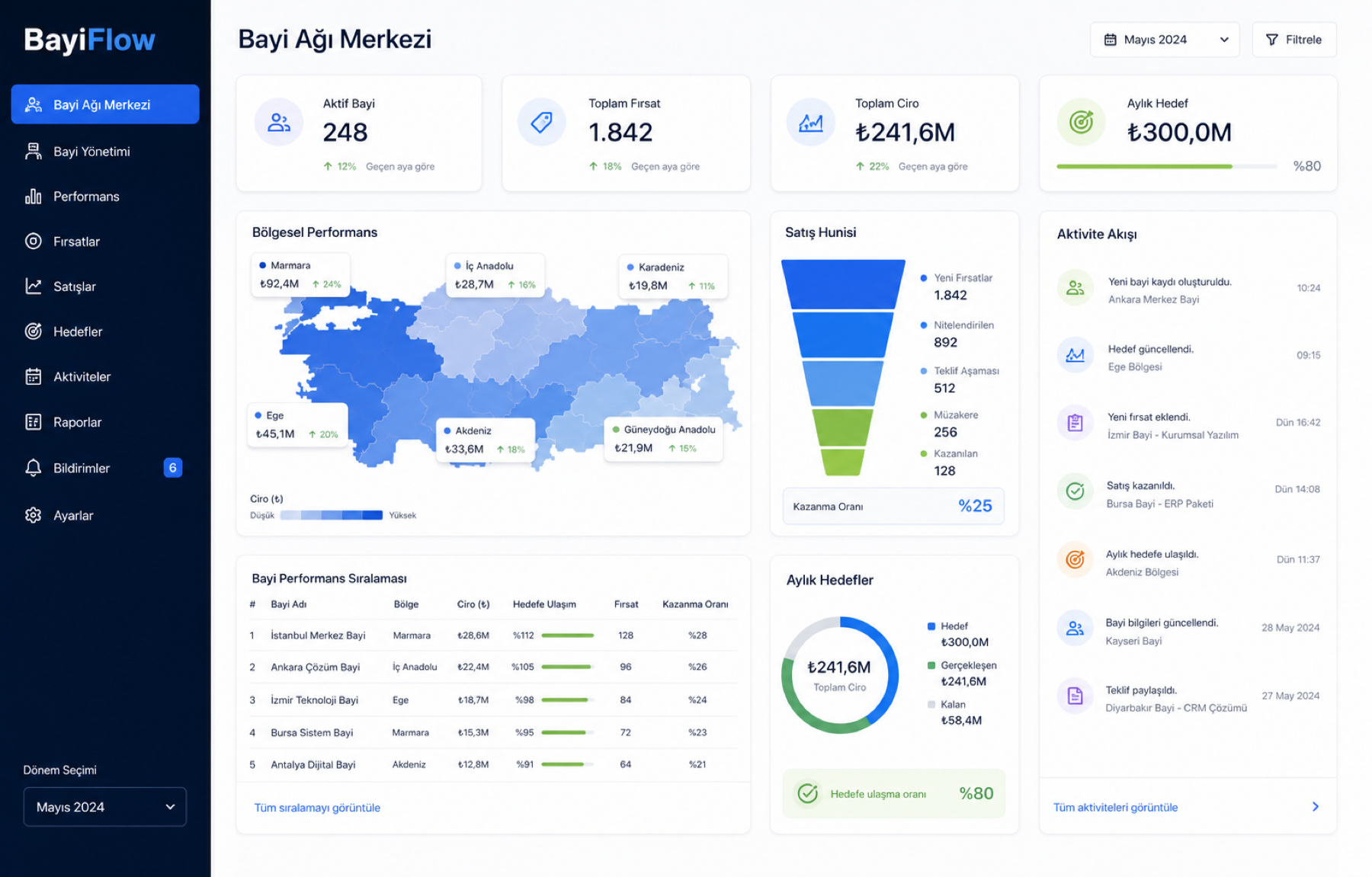Click icon beside 'Yeni fırsat eklendi'
Viewport: 1372px width, 877px height.
coord(1075,423)
